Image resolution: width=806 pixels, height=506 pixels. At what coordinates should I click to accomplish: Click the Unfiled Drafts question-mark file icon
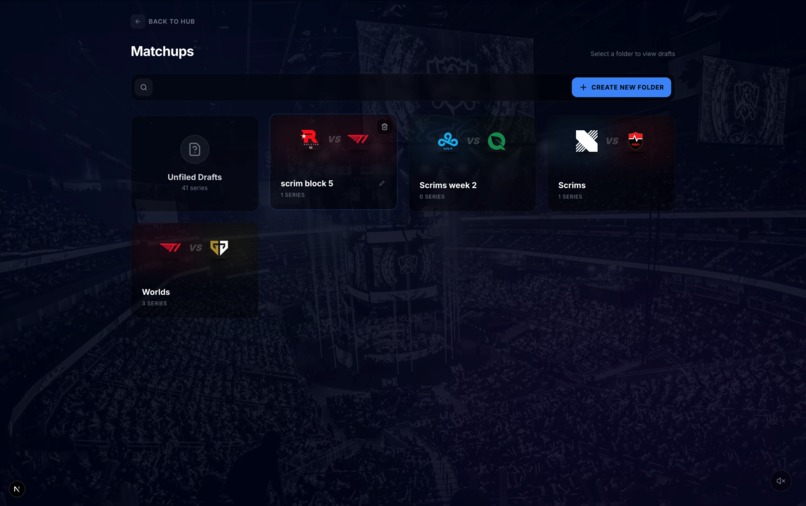click(194, 149)
